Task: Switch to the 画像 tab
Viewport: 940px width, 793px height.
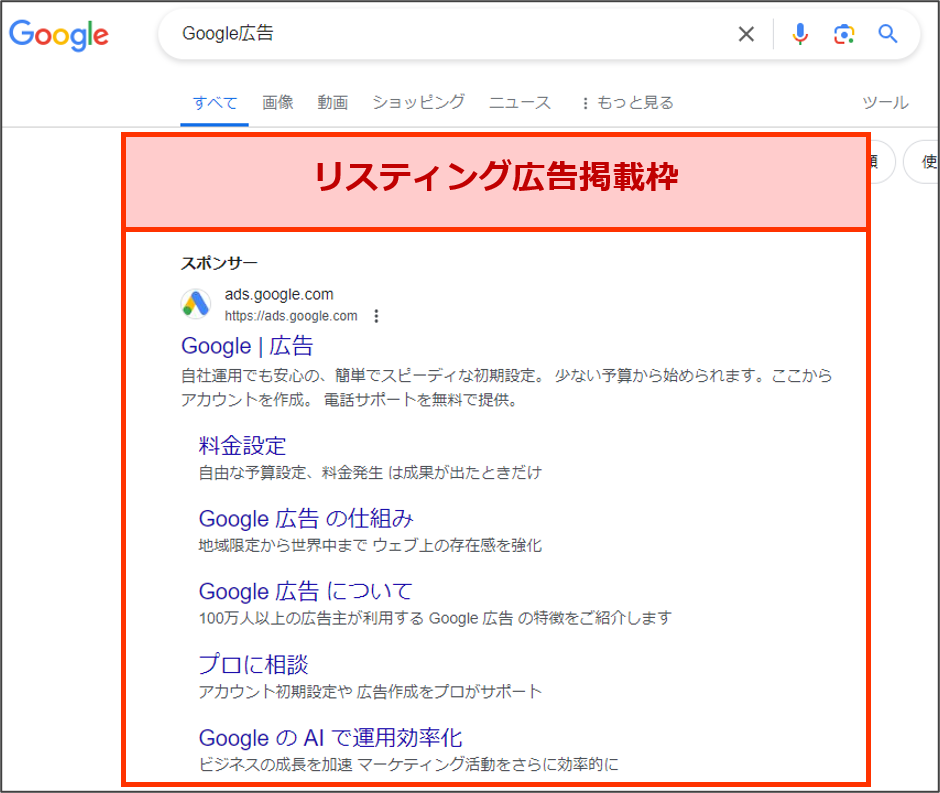Action: click(x=278, y=102)
